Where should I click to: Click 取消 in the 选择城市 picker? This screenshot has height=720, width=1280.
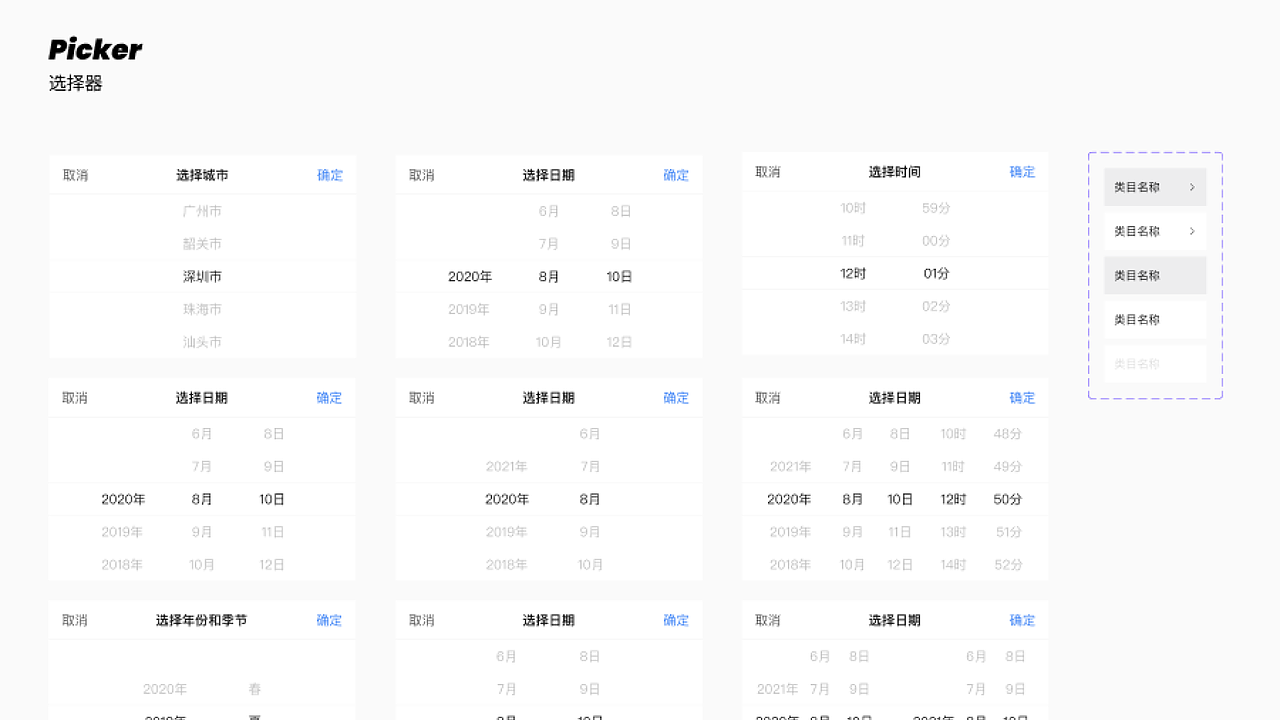click(x=74, y=174)
